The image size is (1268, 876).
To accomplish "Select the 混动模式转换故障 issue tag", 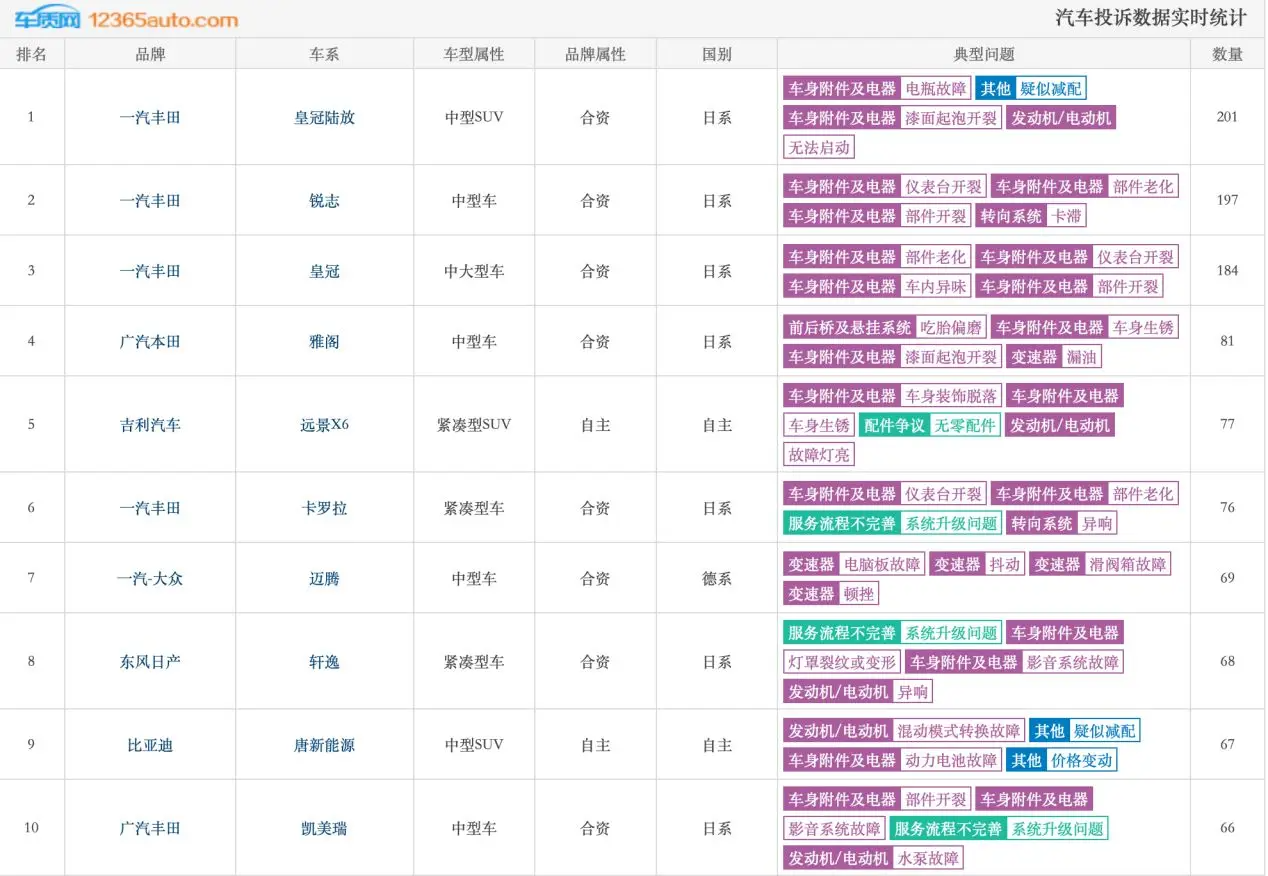I will (958, 731).
